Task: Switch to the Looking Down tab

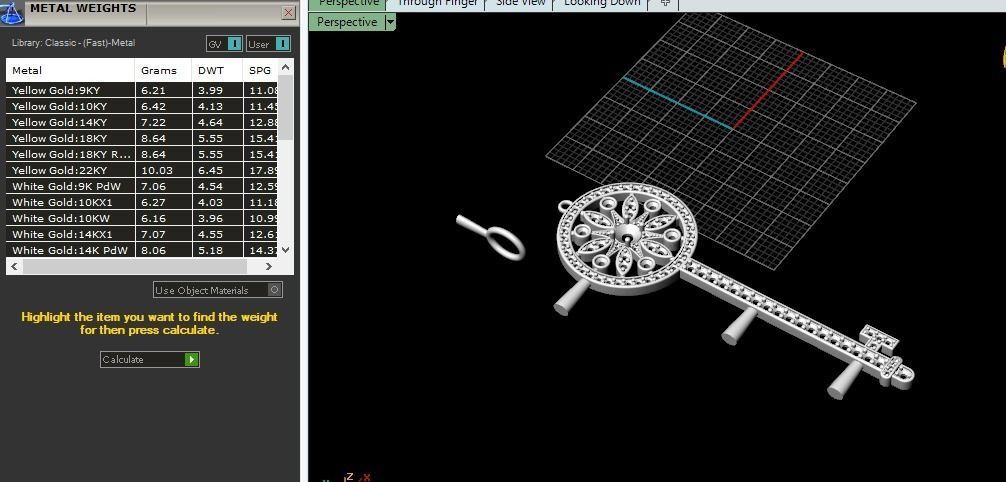Action: click(602, 3)
